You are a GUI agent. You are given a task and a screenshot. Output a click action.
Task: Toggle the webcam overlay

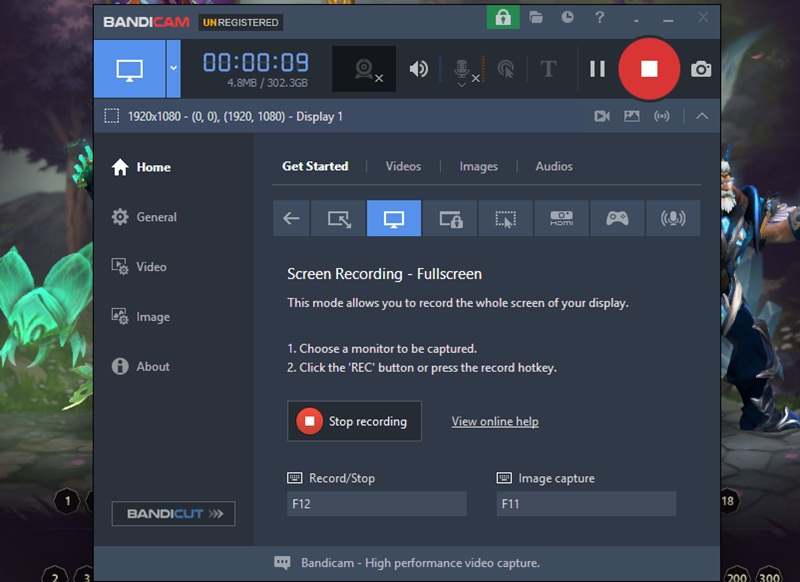[x=364, y=69]
